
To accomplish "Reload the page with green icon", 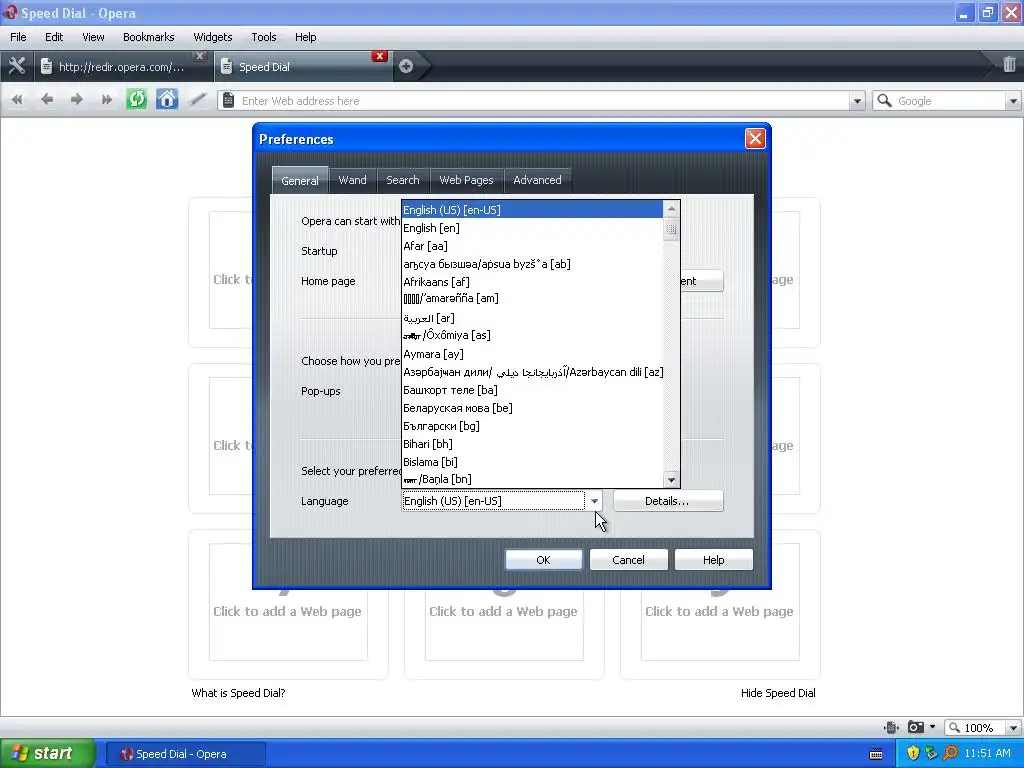I will [x=136, y=99].
